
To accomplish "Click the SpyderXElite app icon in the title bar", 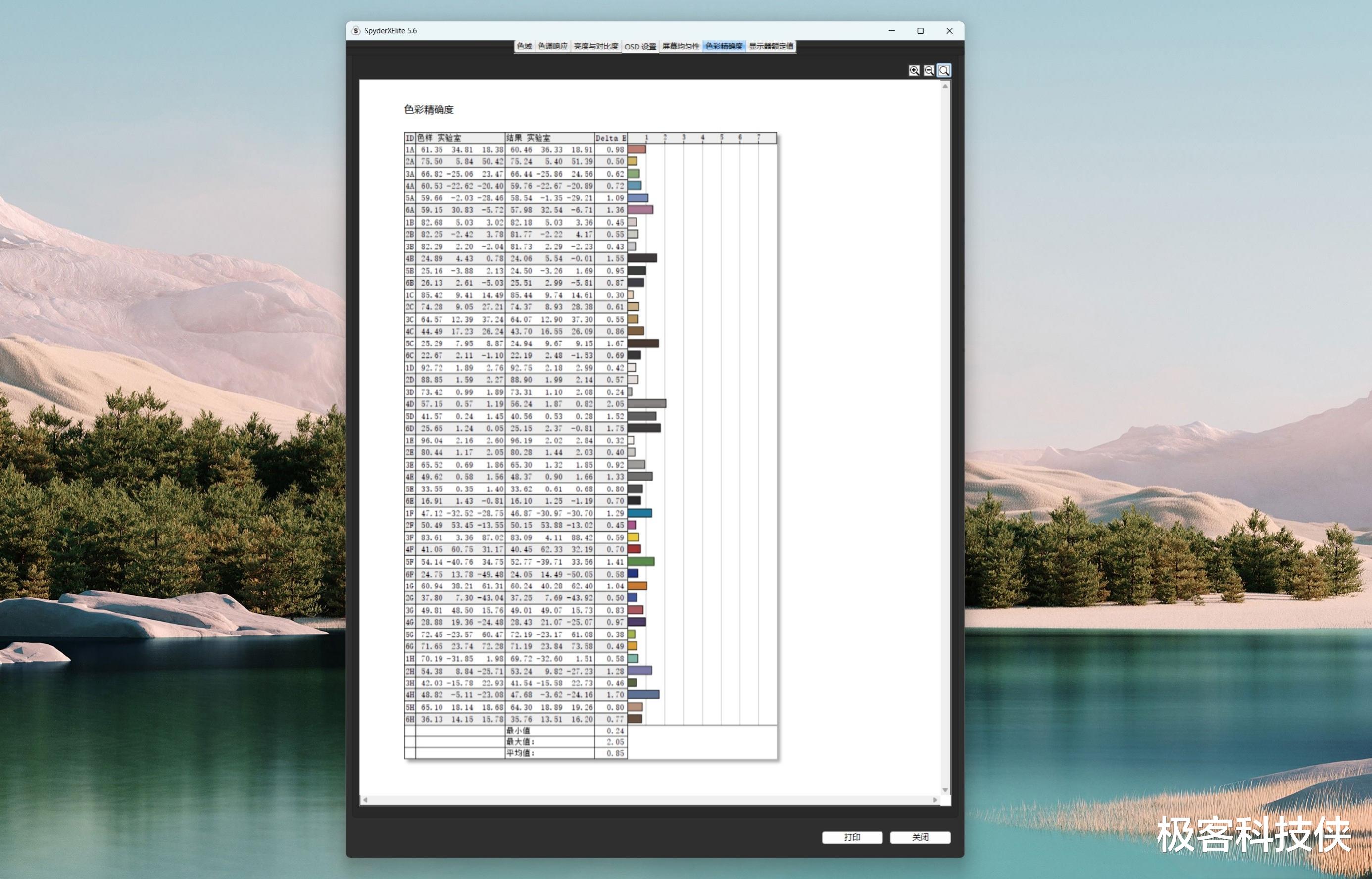I will (x=356, y=31).
